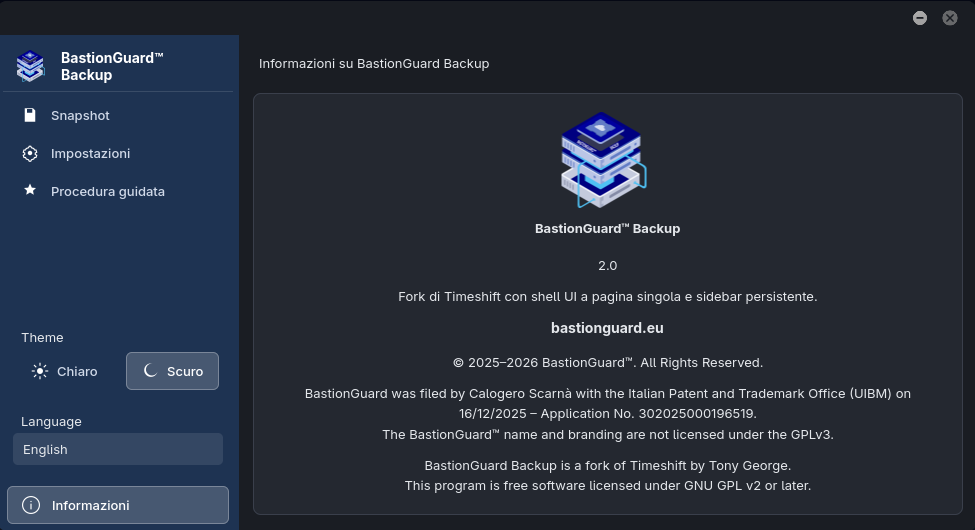
Task: Click the info circle icon beside Informazioni
Action: pos(30,505)
